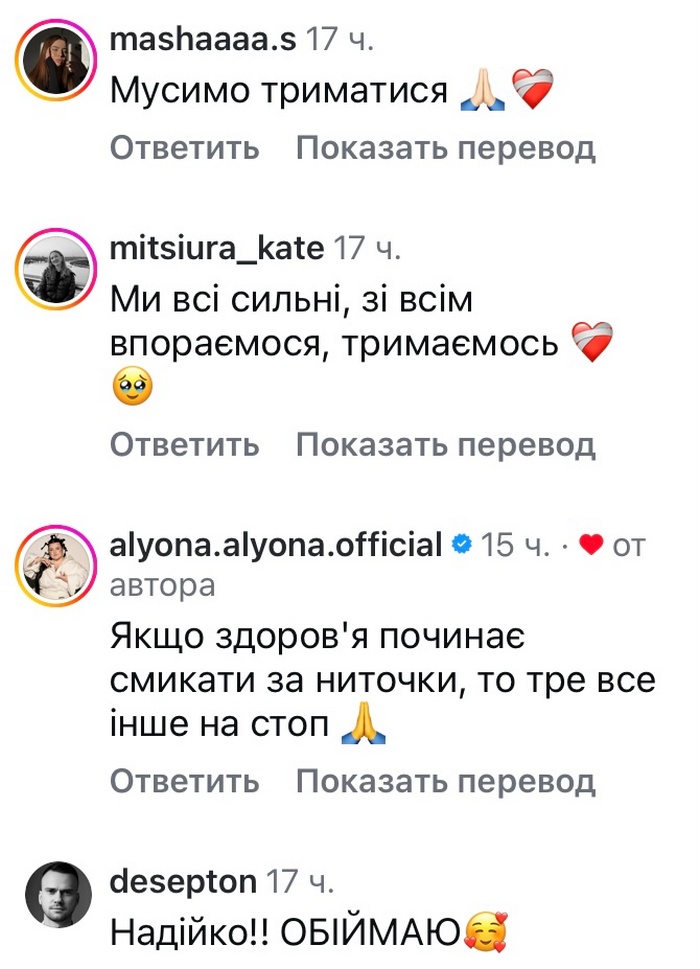Click the smiling hearts emoji after ОБІЙМАЮ
Screen dimensions: 700x969
tap(486, 933)
